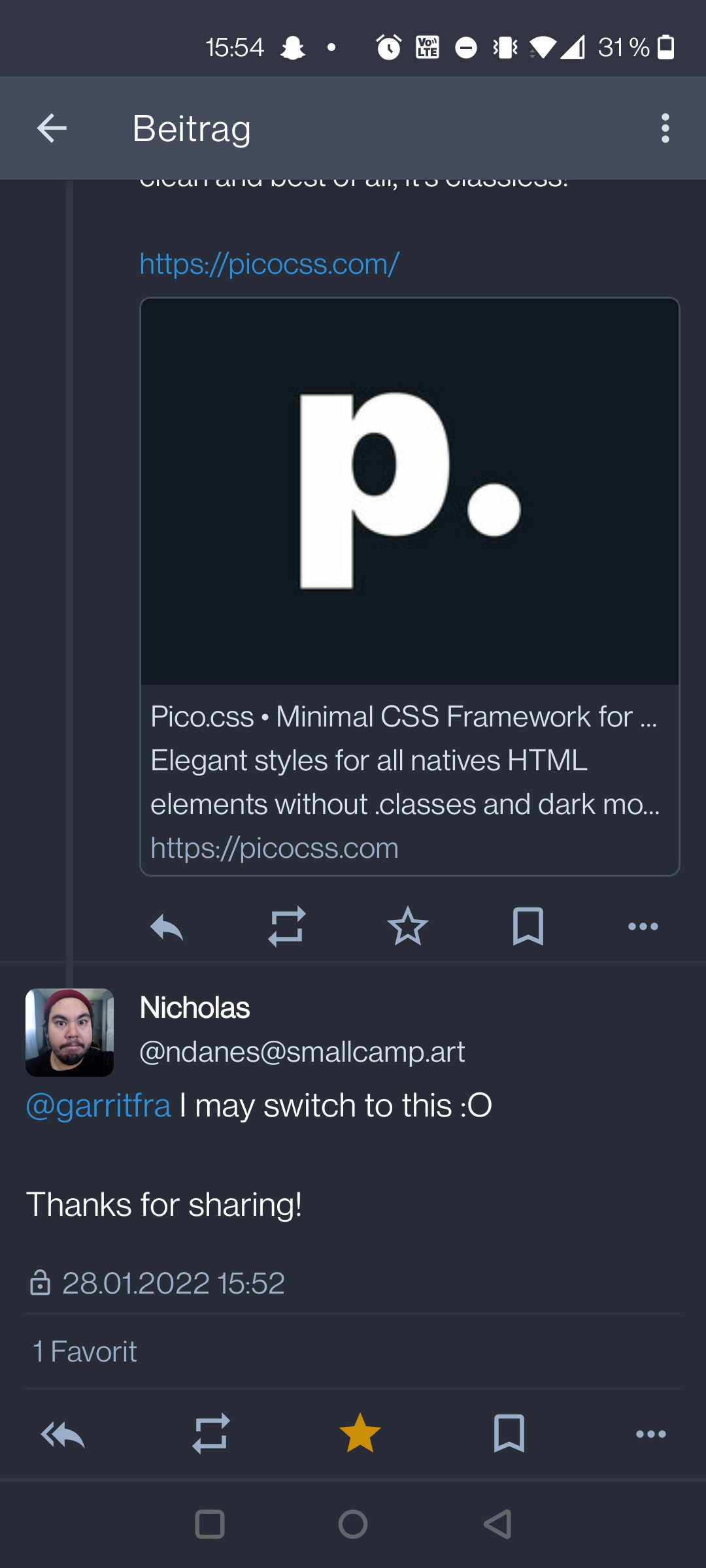Viewport: 706px width, 1568px height.
Task: Expand the Pico.css link preview card
Action: [x=409, y=585]
